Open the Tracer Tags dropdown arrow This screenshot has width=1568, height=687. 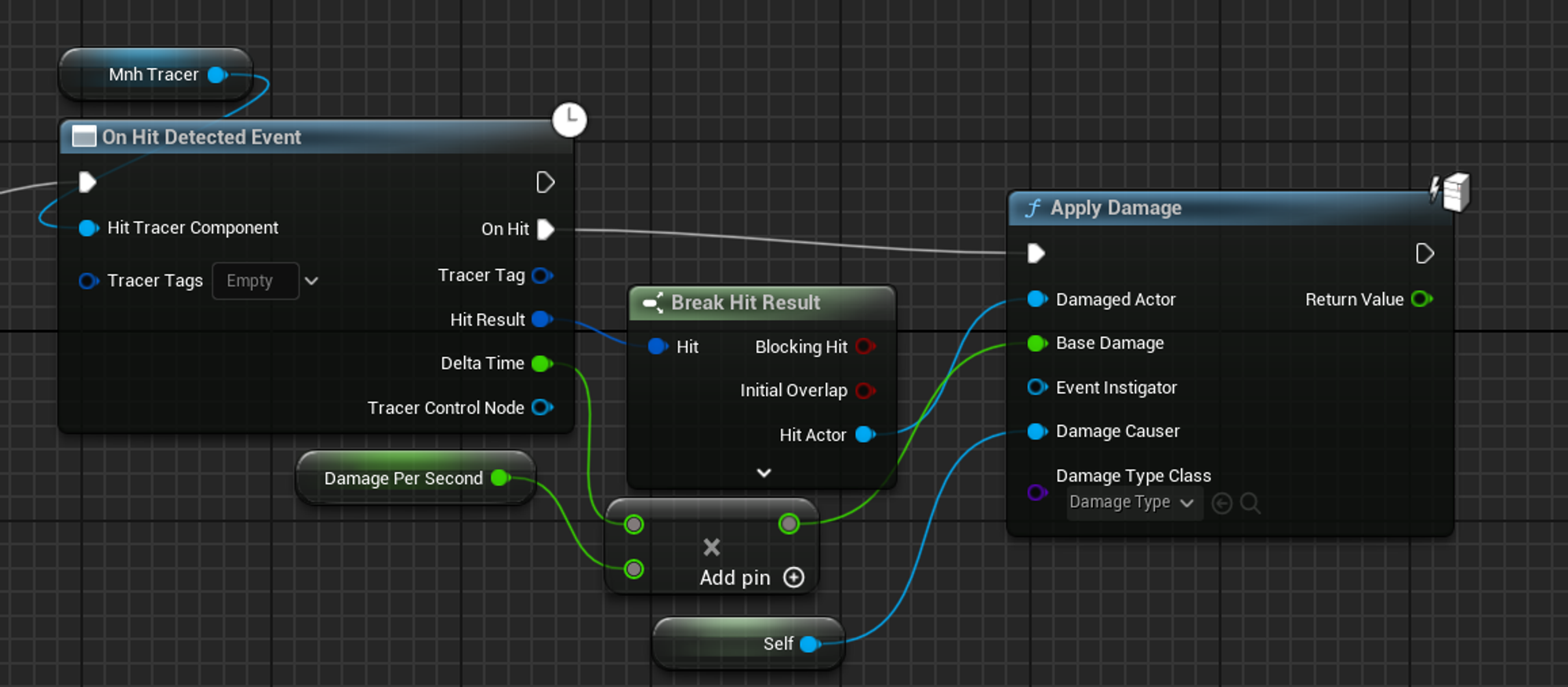point(311,281)
